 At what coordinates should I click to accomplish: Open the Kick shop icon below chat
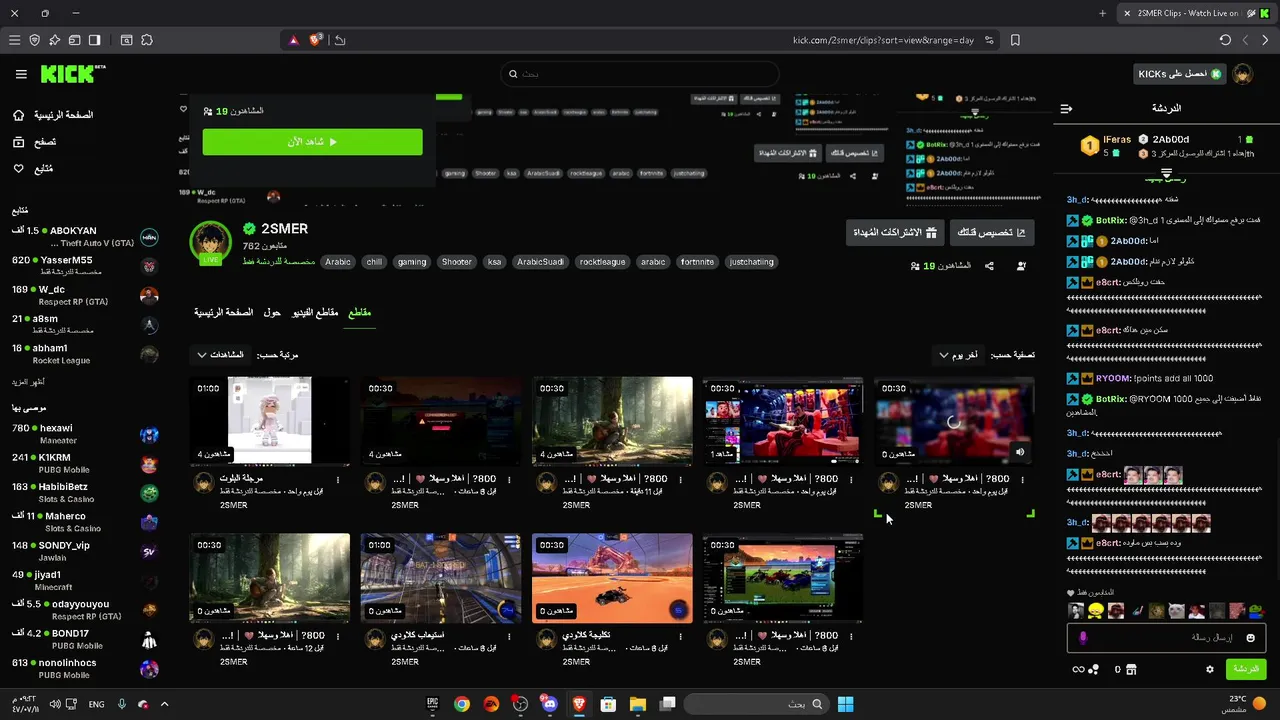[1131, 669]
